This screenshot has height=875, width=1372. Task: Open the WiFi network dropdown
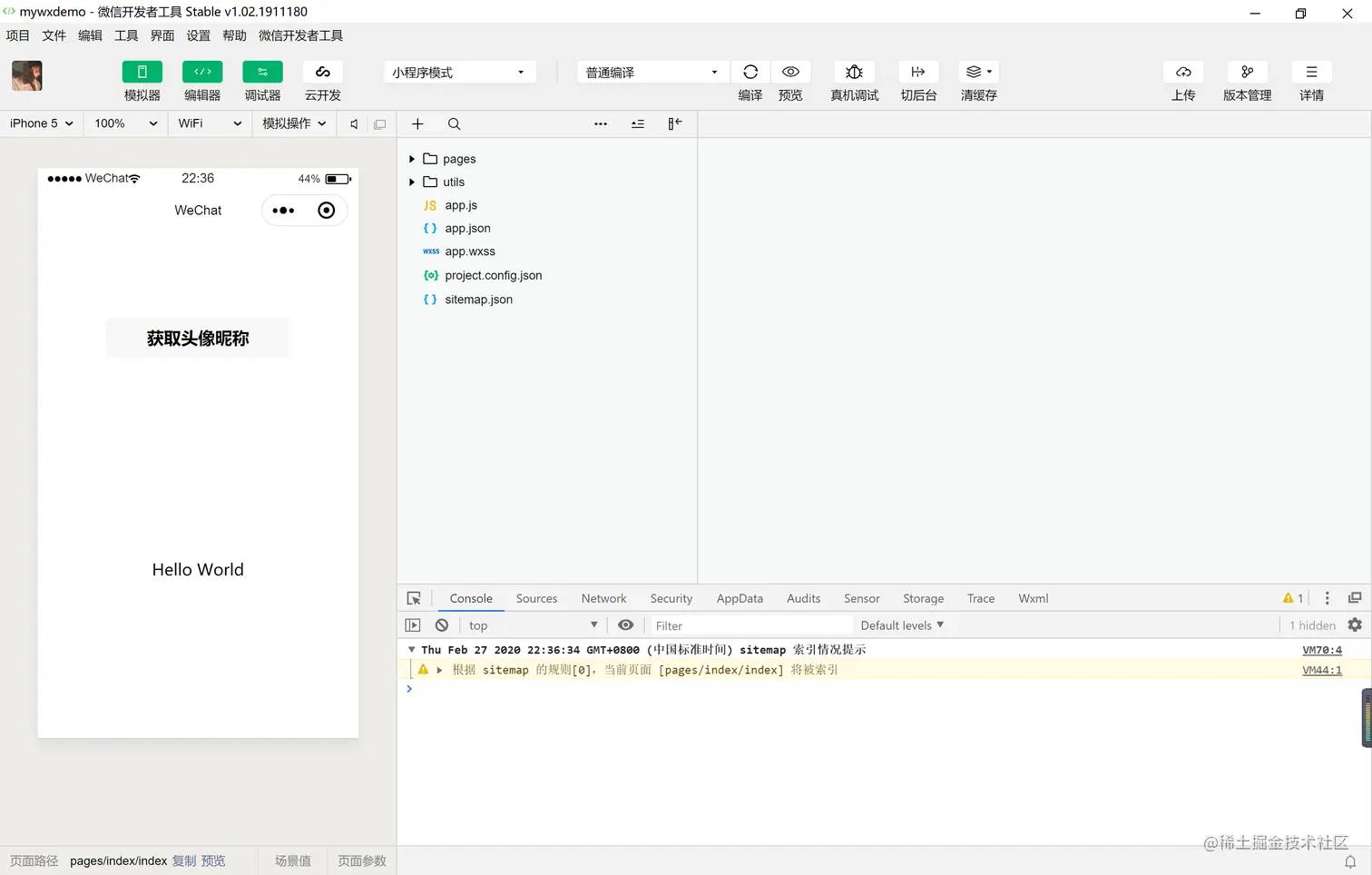click(210, 123)
